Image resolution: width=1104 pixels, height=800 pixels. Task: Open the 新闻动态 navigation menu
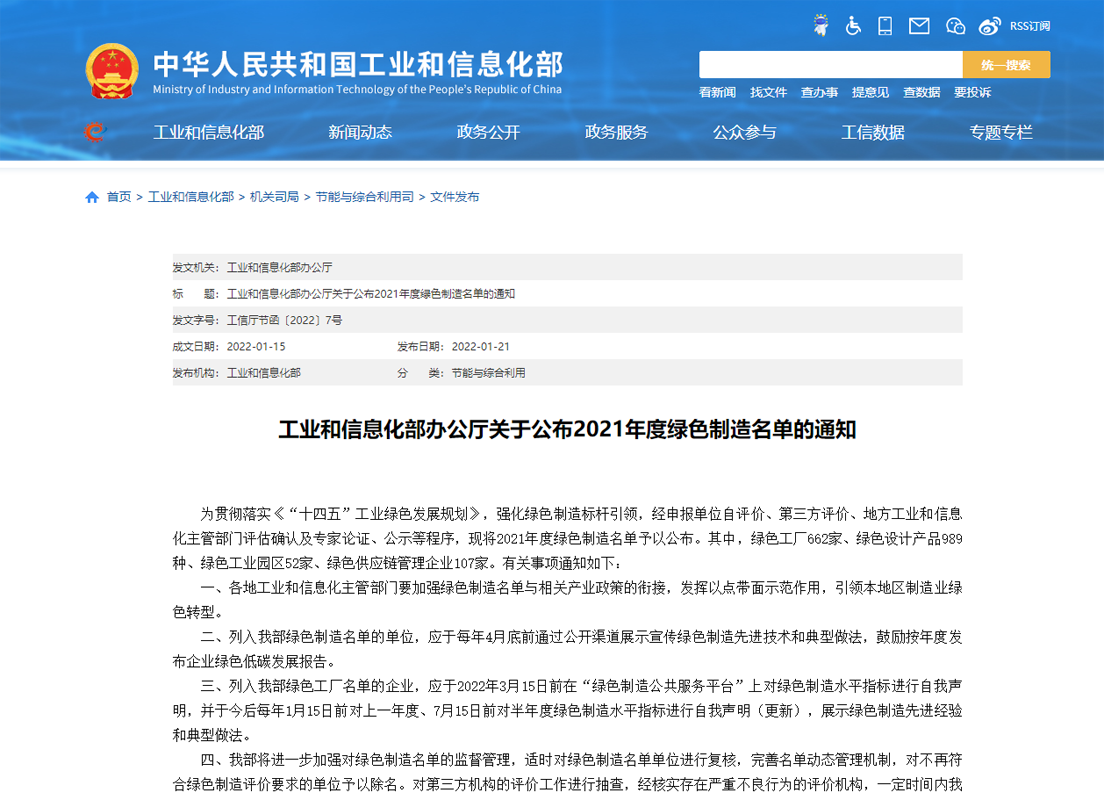pos(360,132)
